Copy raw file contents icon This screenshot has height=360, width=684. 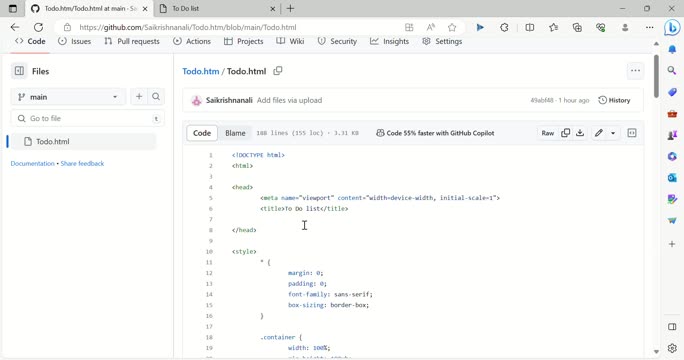(565, 133)
